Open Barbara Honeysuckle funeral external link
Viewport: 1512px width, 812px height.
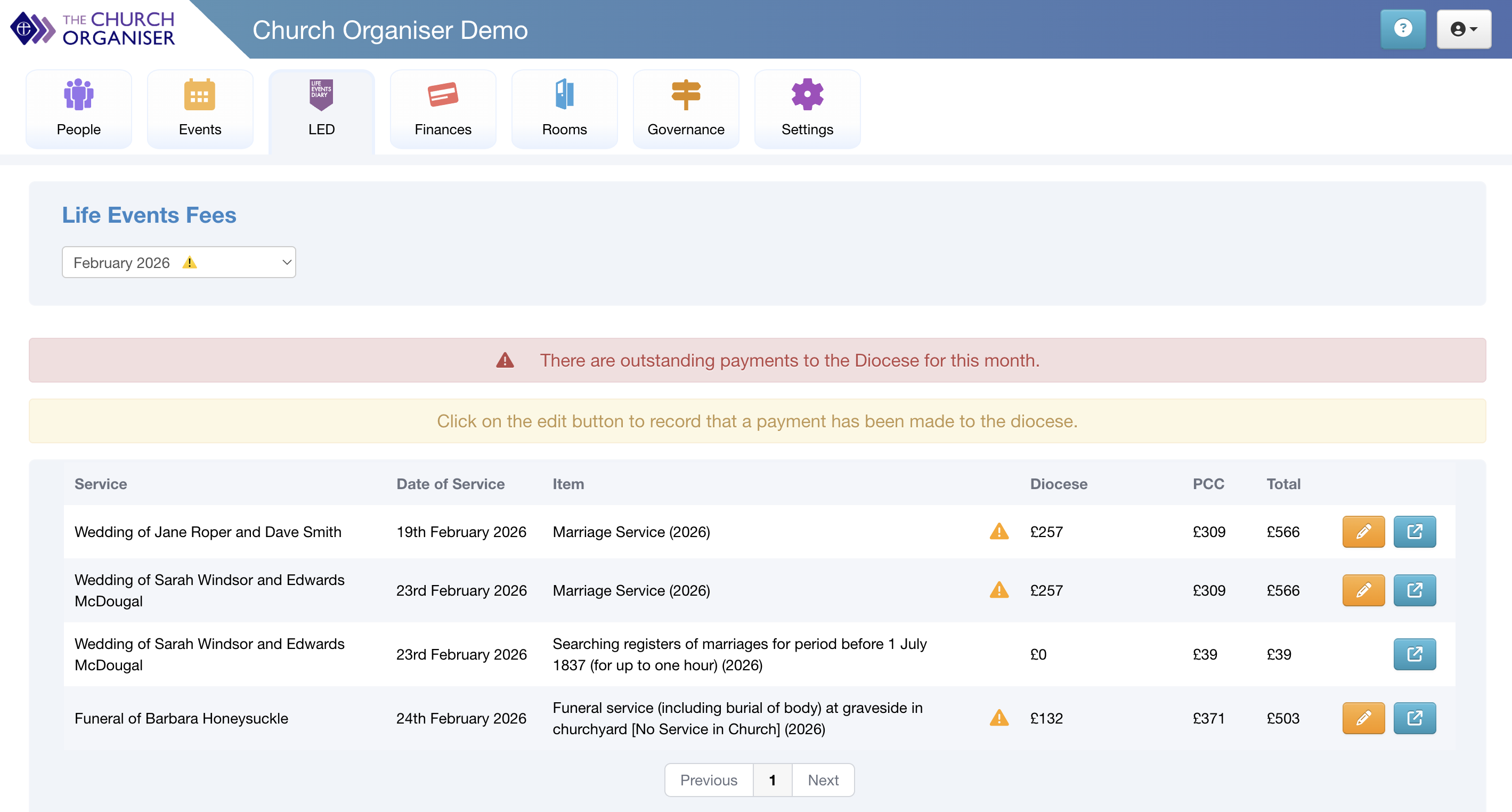[x=1414, y=718]
